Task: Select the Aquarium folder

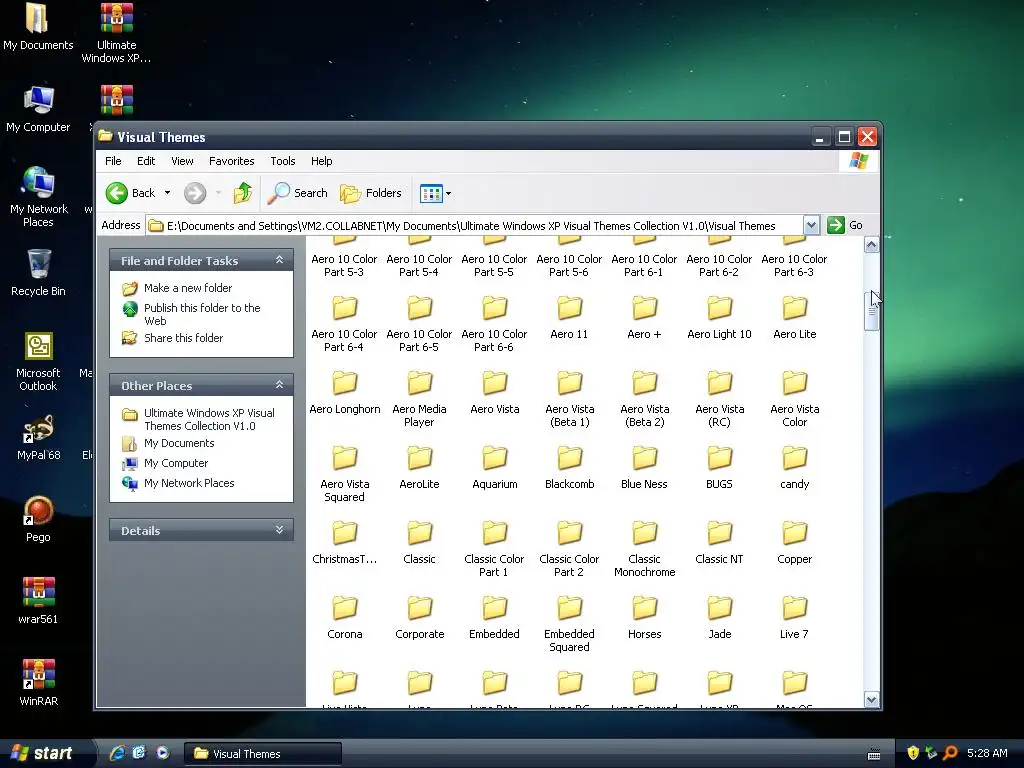Action: (494, 469)
